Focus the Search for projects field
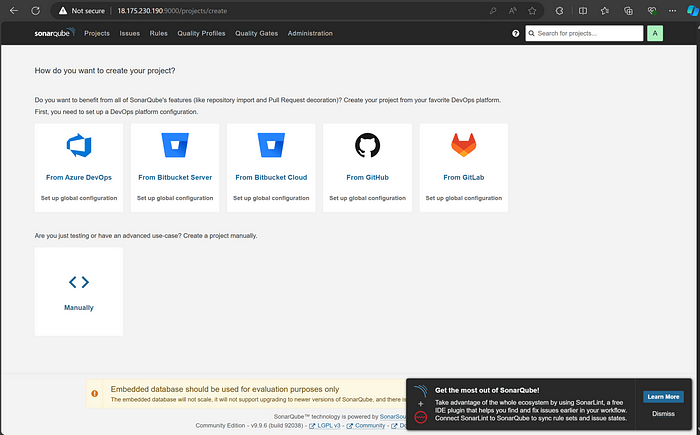 pos(584,33)
